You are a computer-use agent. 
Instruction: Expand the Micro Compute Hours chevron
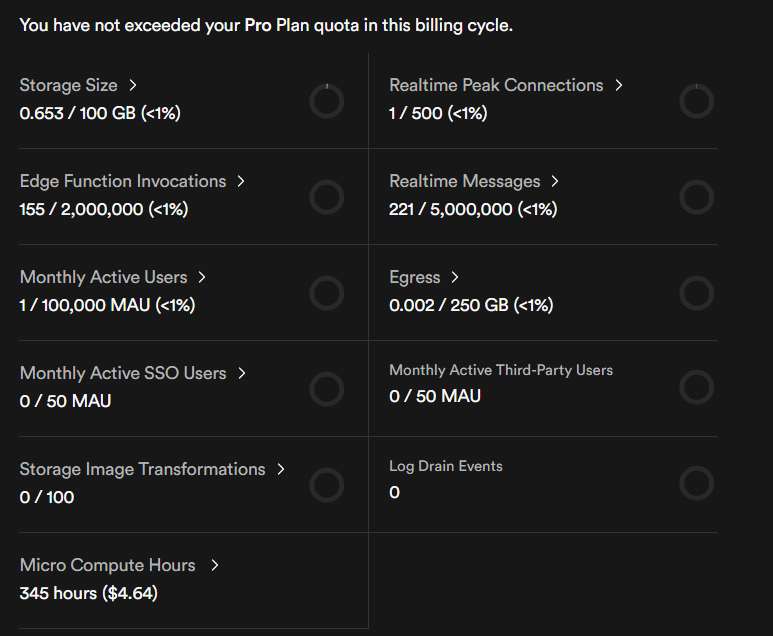pyautogui.click(x=214, y=565)
